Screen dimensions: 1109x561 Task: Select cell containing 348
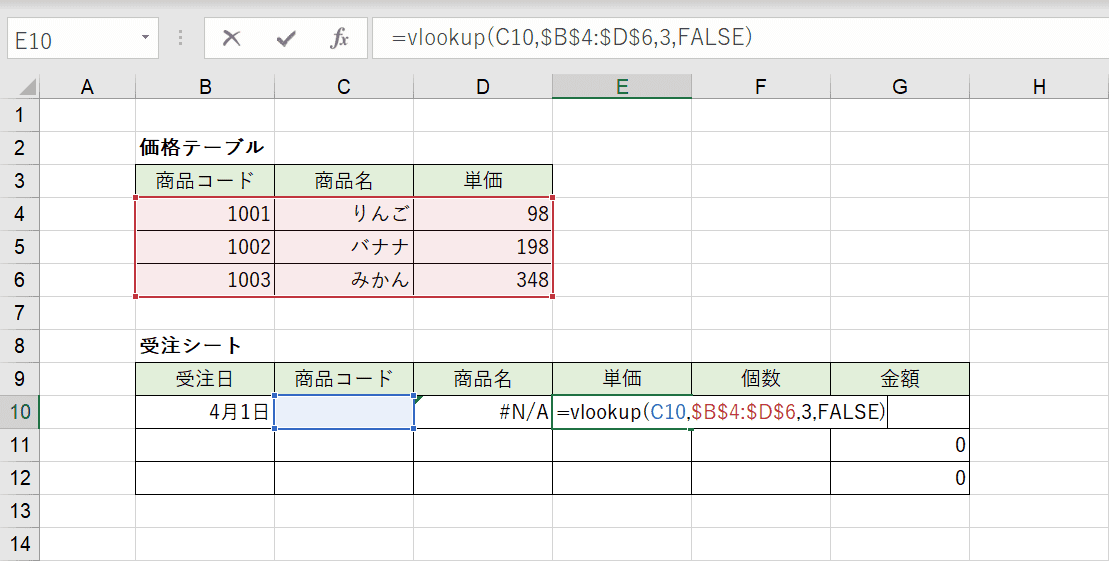coord(483,279)
